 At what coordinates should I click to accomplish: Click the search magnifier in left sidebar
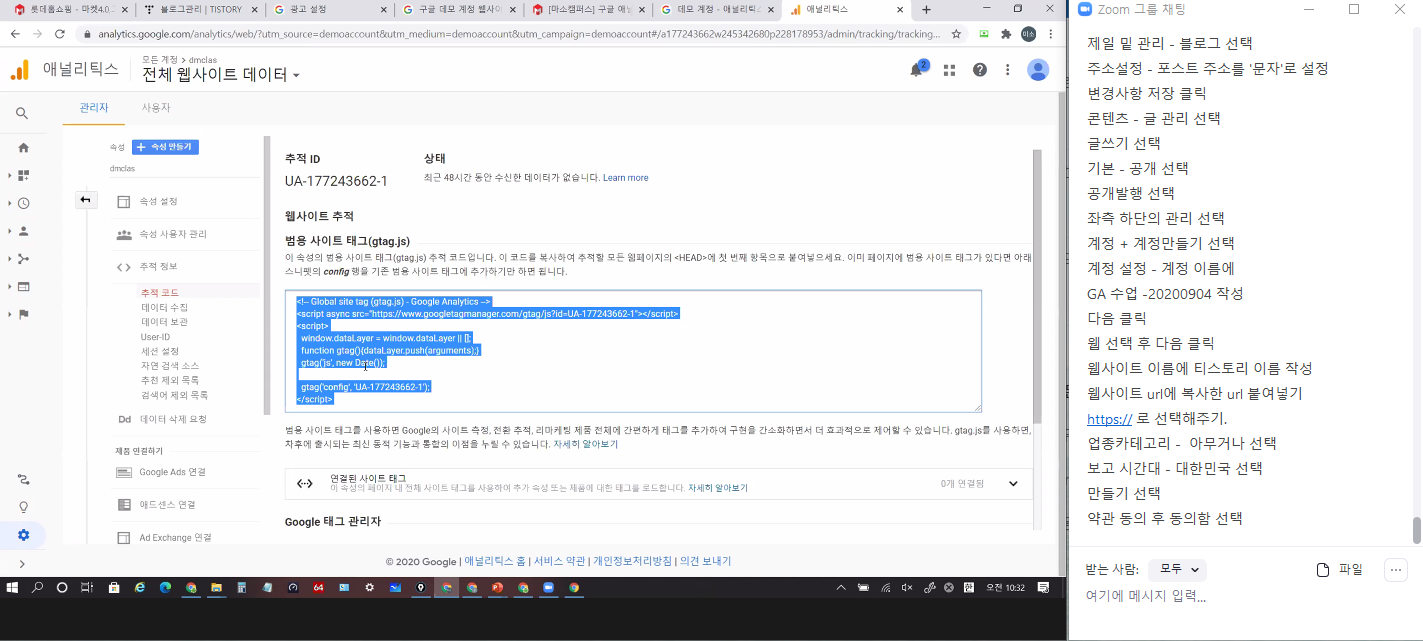tap(22, 113)
